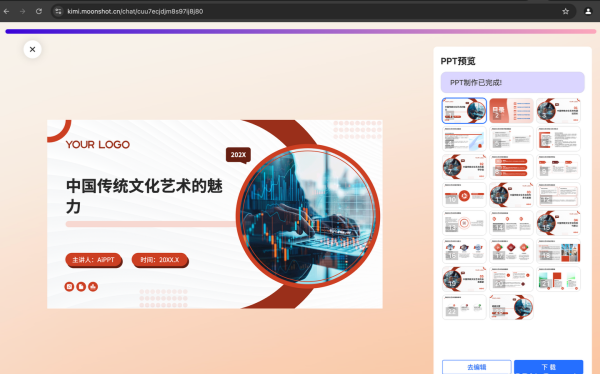
Task: Click the YOUR LOGO text on slide
Action: (x=98, y=145)
